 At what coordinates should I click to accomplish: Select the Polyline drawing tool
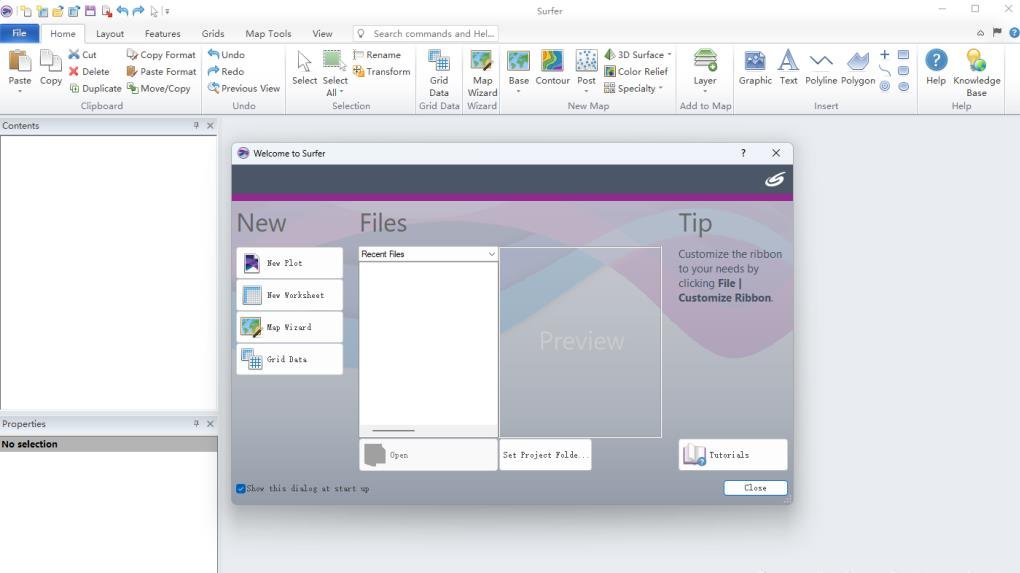click(821, 68)
